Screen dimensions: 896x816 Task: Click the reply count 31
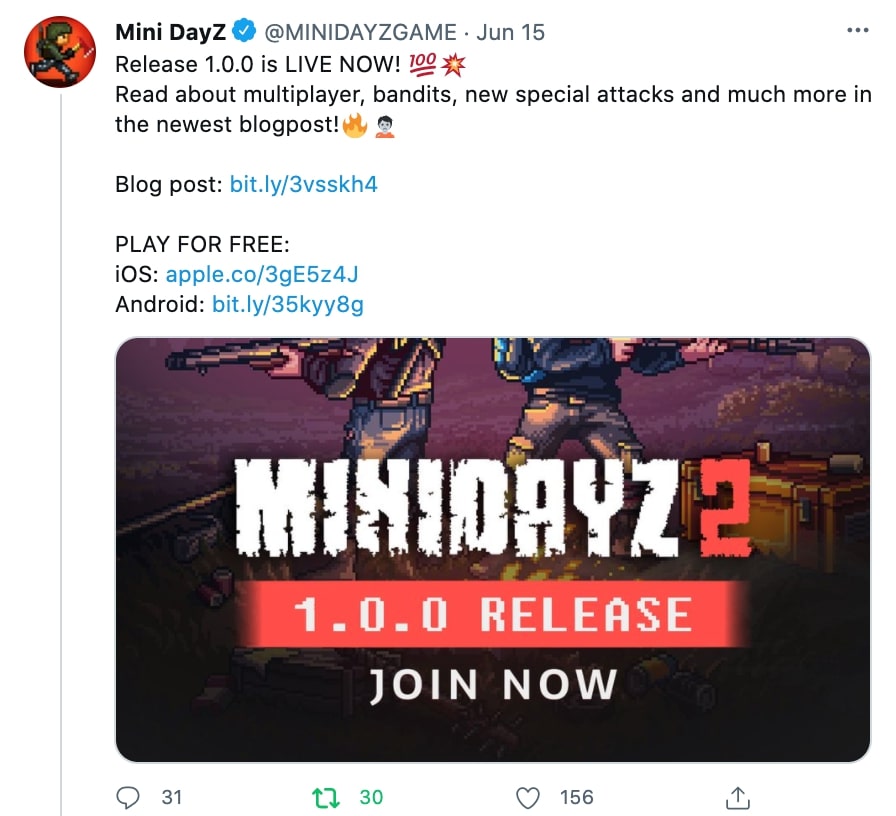pos(171,797)
